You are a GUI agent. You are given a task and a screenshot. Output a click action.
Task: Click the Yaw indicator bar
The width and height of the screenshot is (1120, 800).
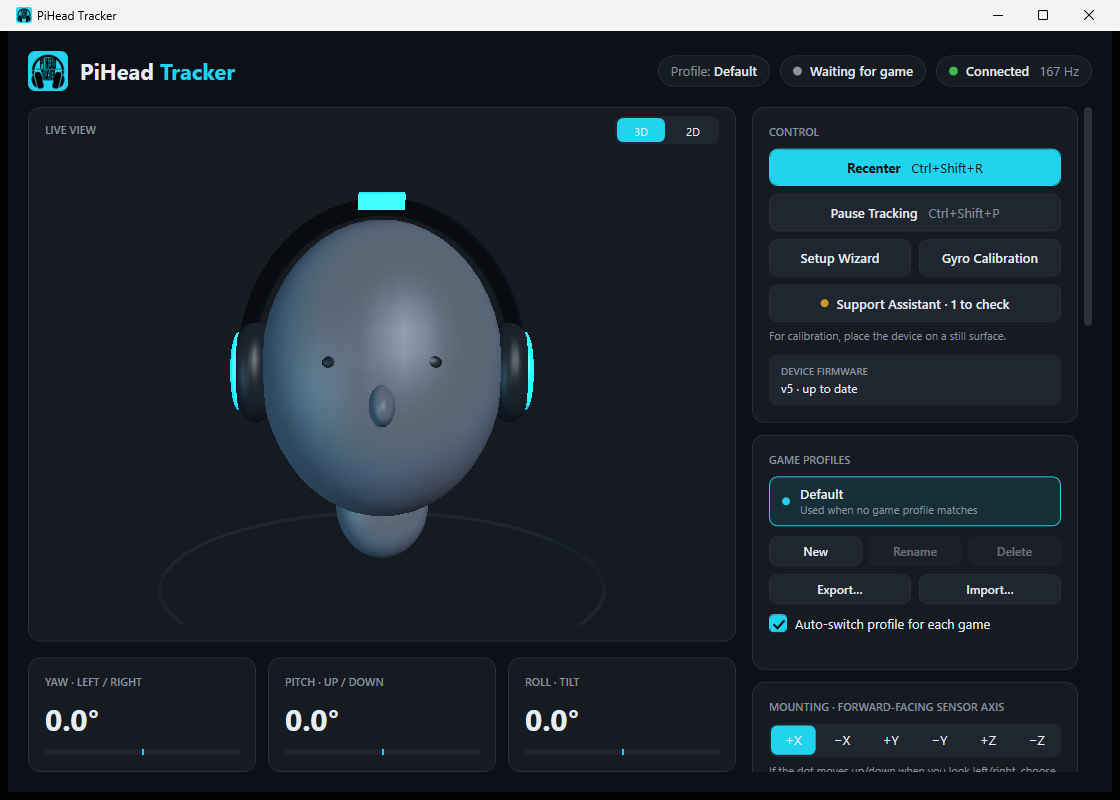point(142,751)
